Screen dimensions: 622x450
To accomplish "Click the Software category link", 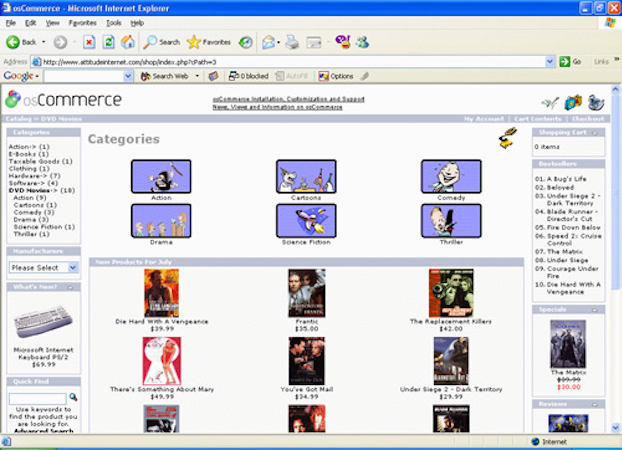I will click(27, 183).
